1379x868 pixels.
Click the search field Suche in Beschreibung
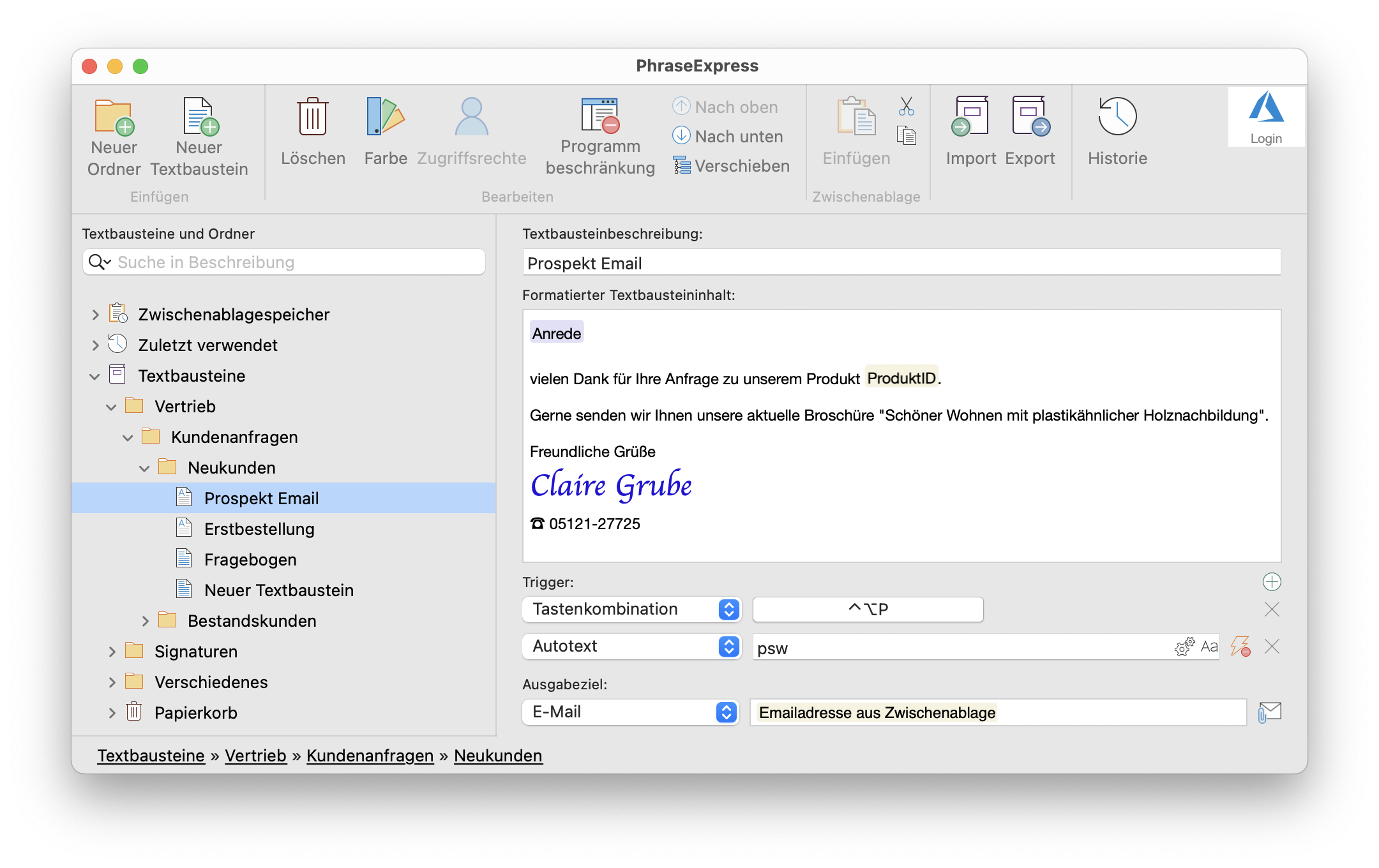click(284, 262)
